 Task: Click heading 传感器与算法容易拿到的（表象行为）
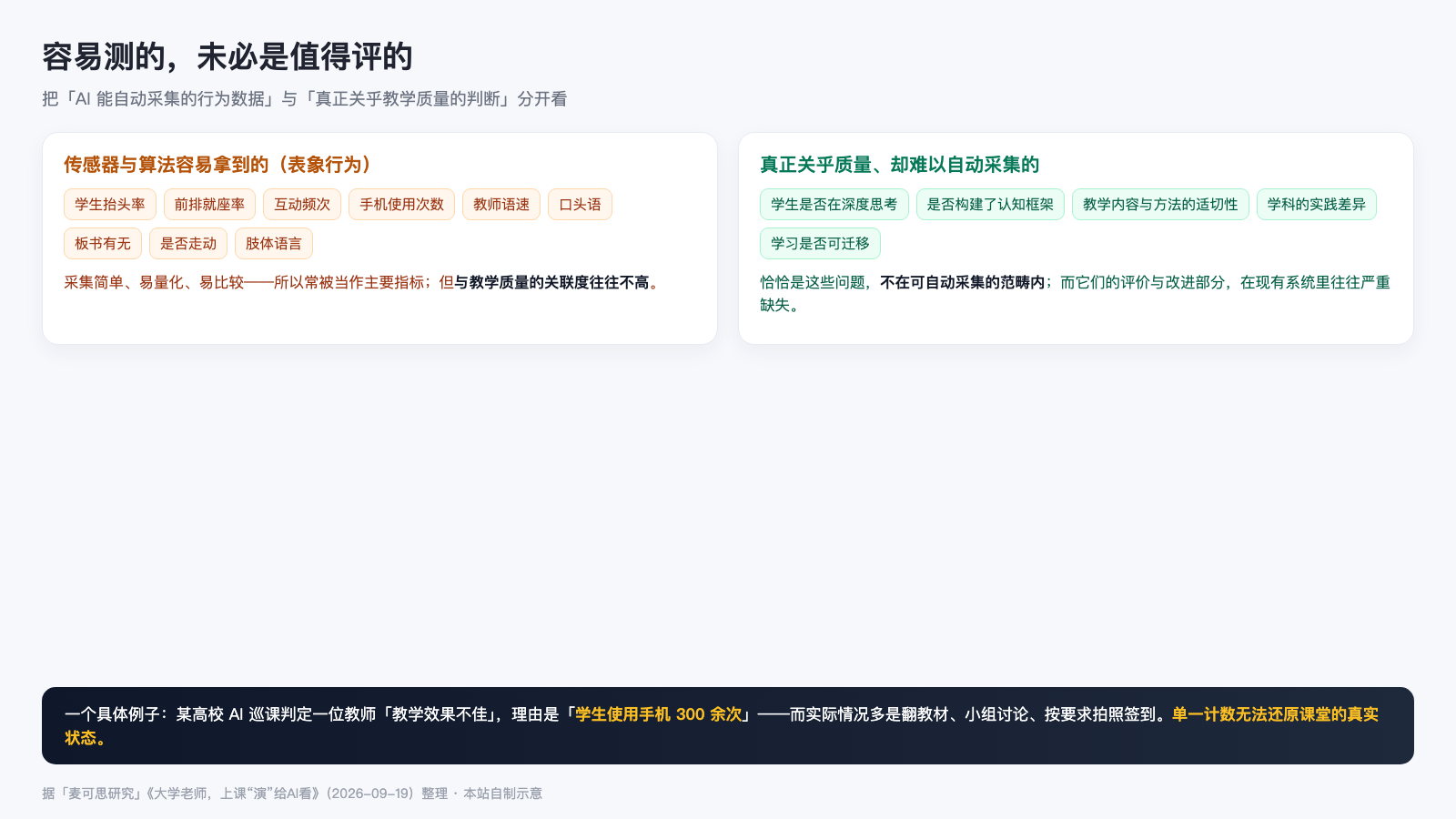[x=217, y=165]
